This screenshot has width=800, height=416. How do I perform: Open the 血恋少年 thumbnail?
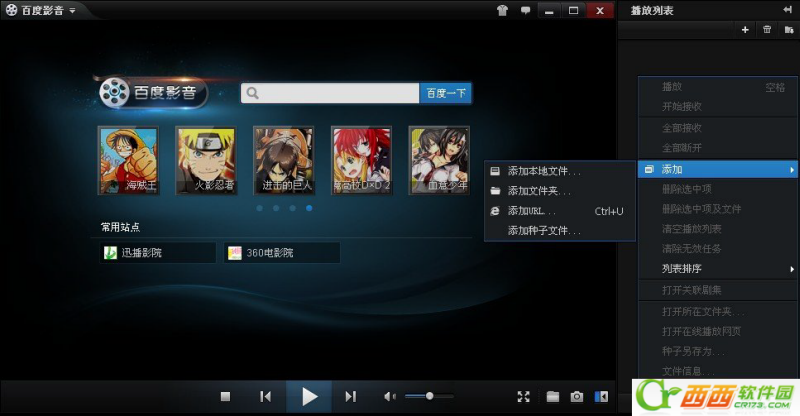pos(439,160)
